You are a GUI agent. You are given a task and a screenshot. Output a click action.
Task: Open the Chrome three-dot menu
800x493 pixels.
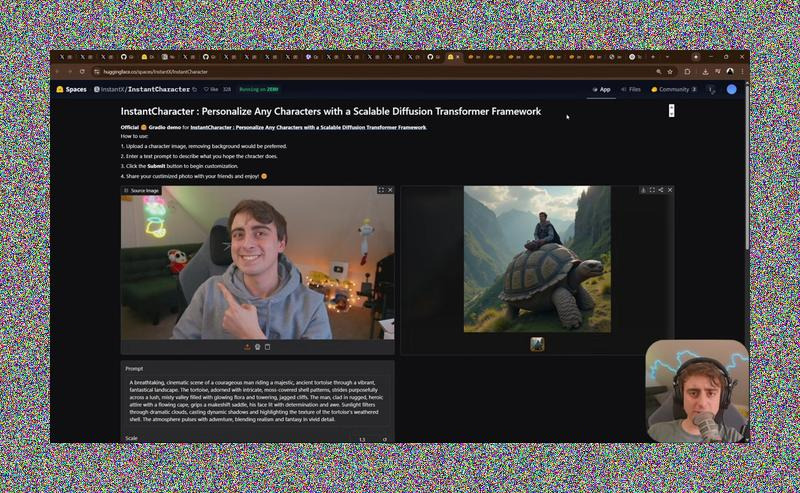742,72
